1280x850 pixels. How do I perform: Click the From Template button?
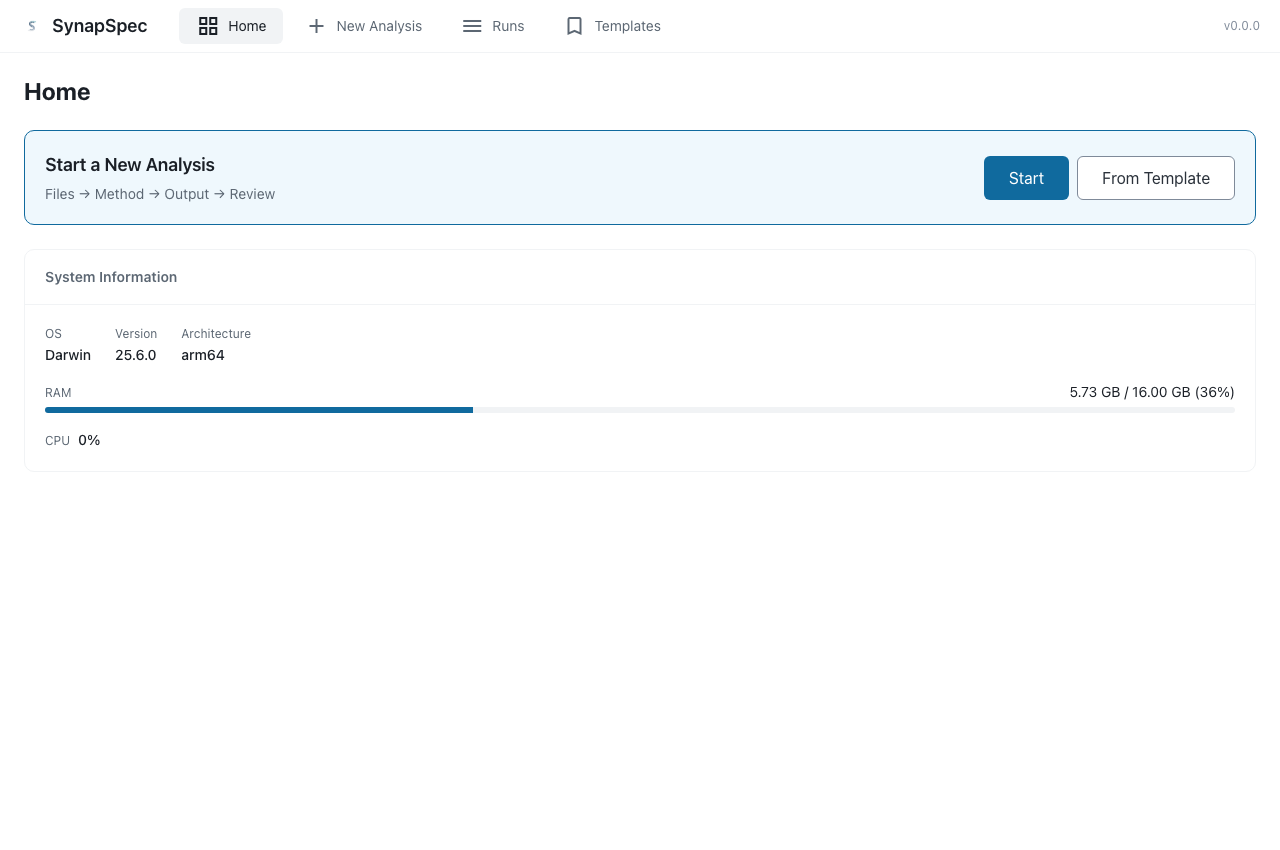tap(1156, 178)
